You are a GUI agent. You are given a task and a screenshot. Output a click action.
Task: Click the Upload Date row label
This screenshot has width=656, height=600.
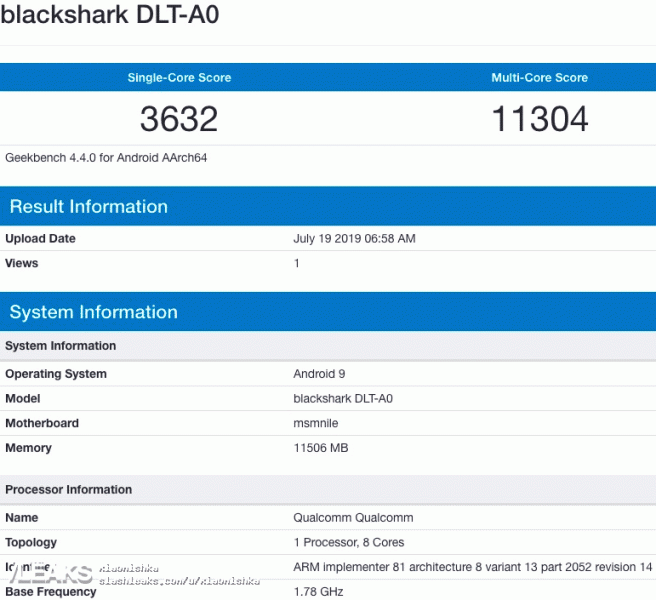(x=40, y=239)
